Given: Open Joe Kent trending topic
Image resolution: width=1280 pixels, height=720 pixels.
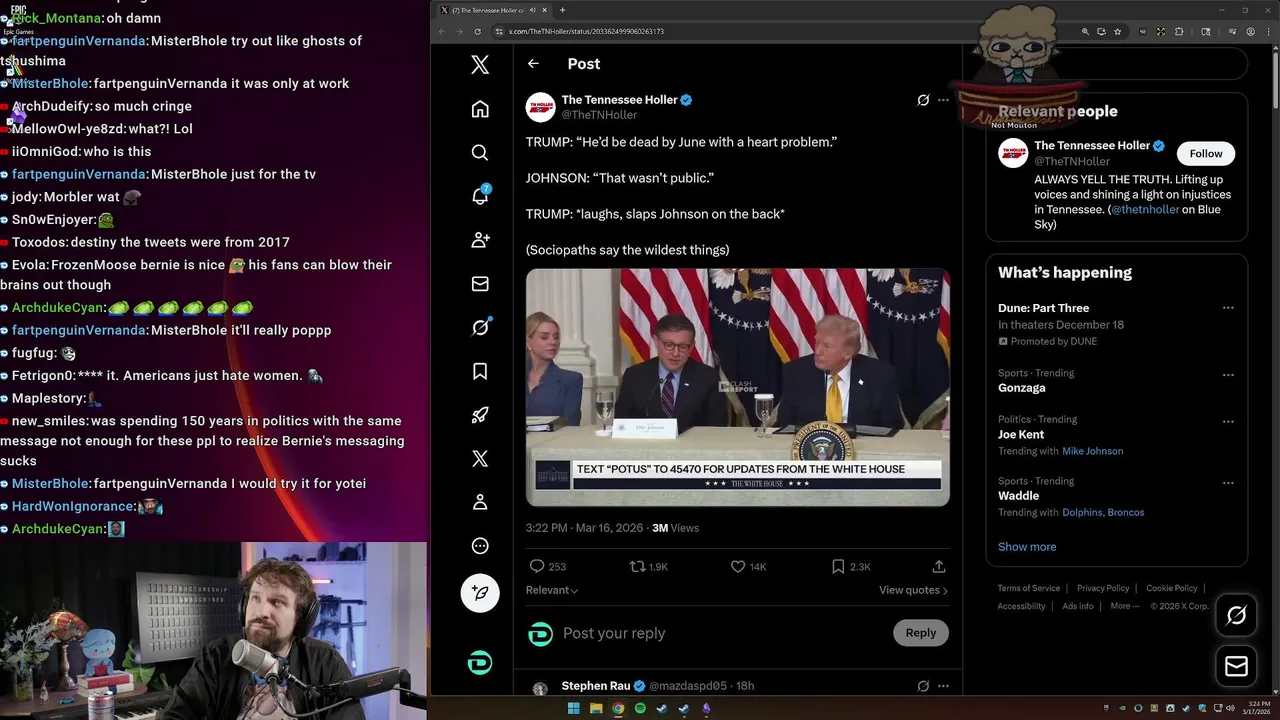Looking at the screenshot, I should tap(1021, 435).
